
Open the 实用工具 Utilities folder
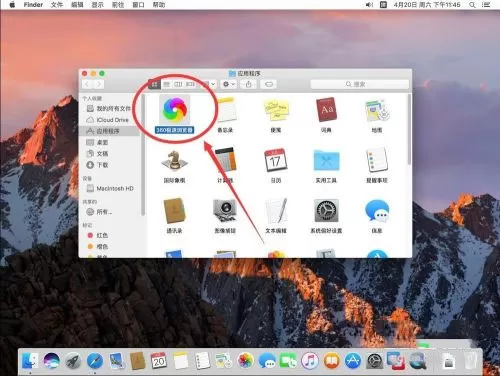pos(326,161)
